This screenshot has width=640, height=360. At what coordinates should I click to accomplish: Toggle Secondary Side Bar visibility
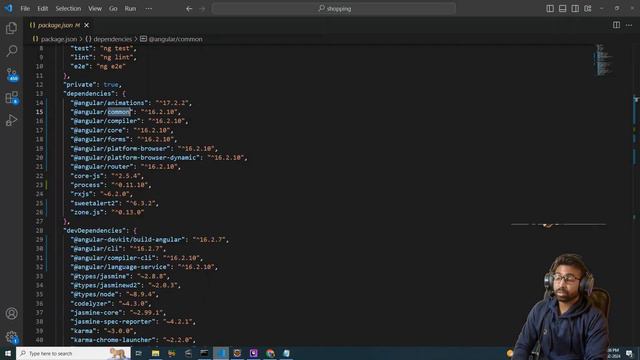pyautogui.click(x=575, y=8)
